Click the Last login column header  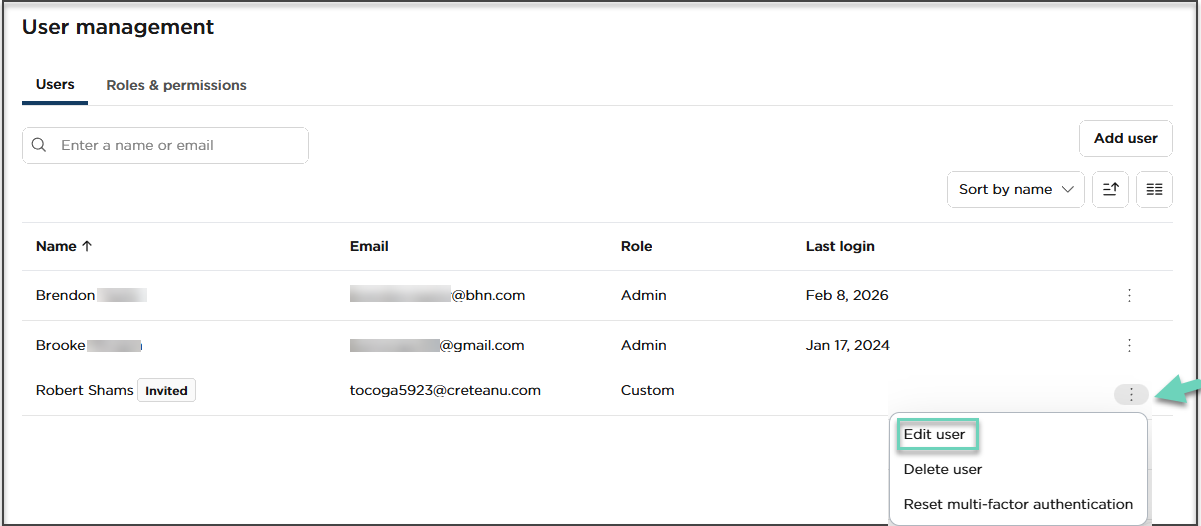pos(840,246)
